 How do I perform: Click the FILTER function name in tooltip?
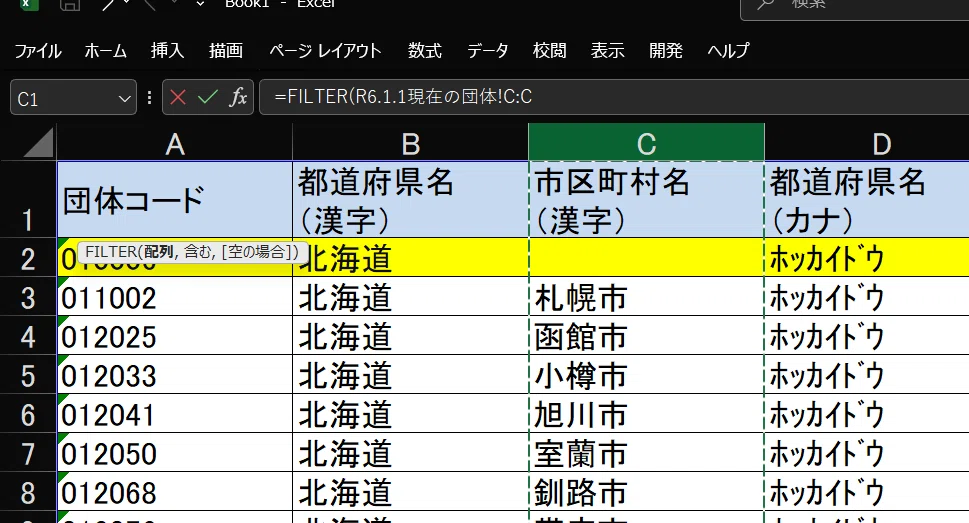[111, 252]
